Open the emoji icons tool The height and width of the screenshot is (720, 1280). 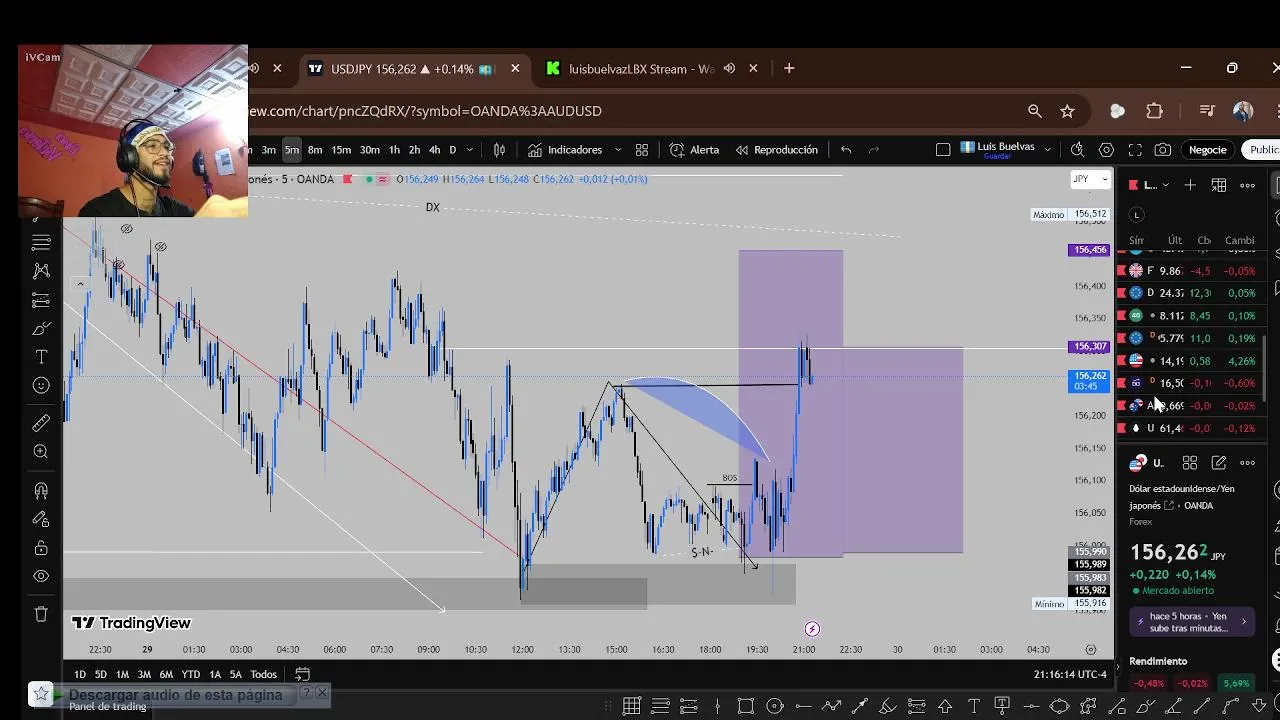point(41,386)
